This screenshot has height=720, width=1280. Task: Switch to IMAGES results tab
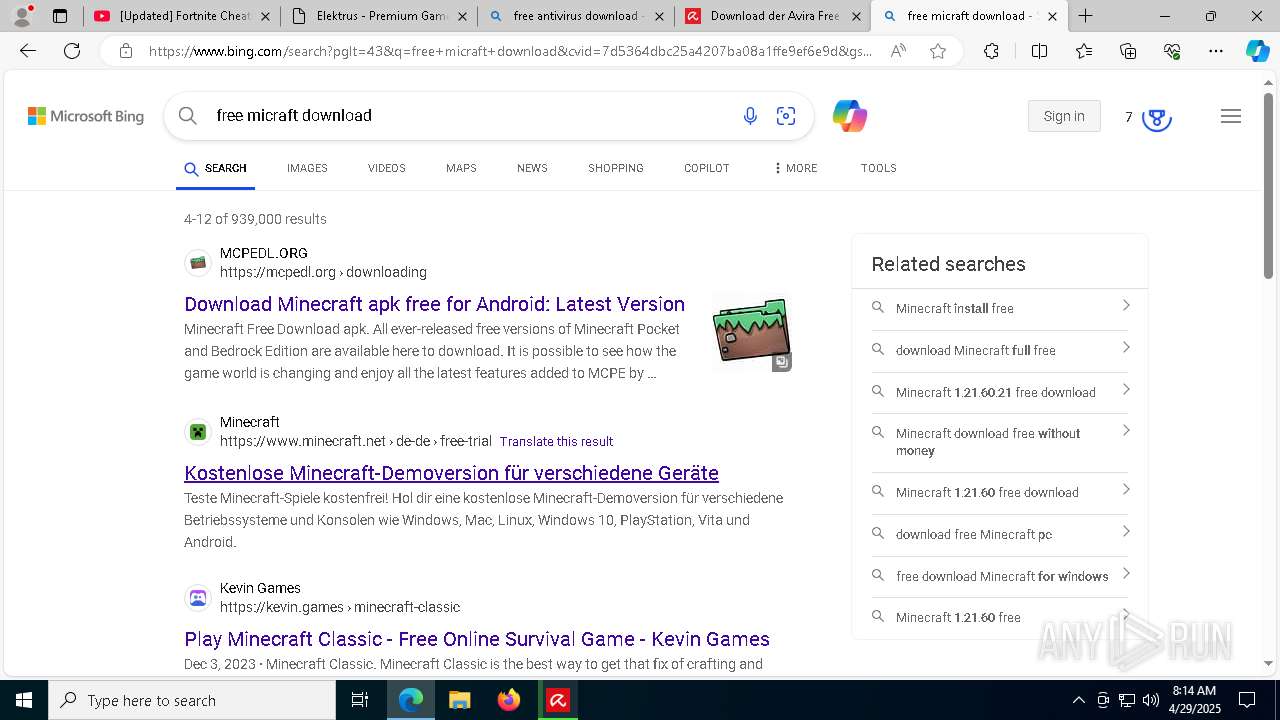coord(307,168)
